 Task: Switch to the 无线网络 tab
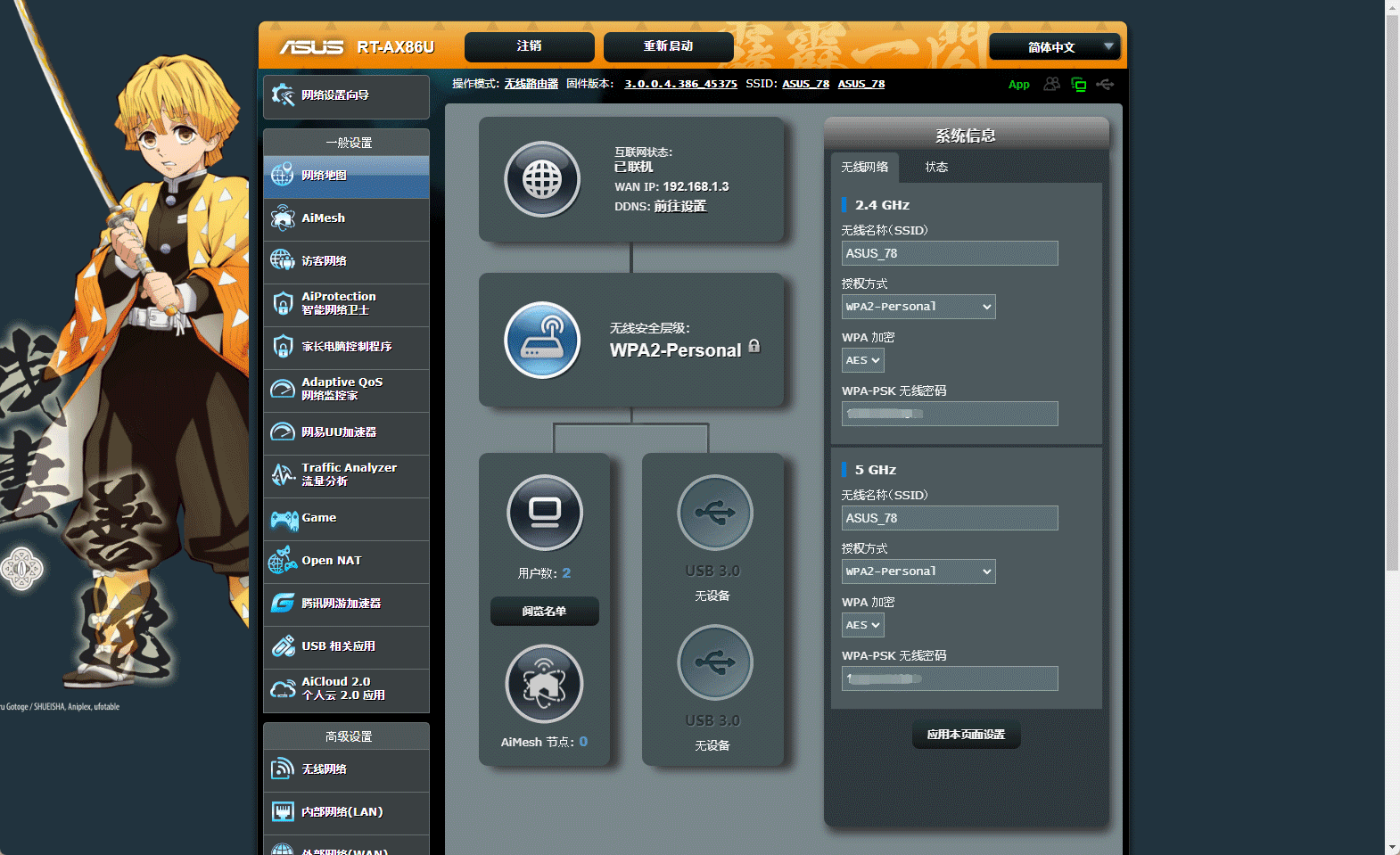pos(865,167)
